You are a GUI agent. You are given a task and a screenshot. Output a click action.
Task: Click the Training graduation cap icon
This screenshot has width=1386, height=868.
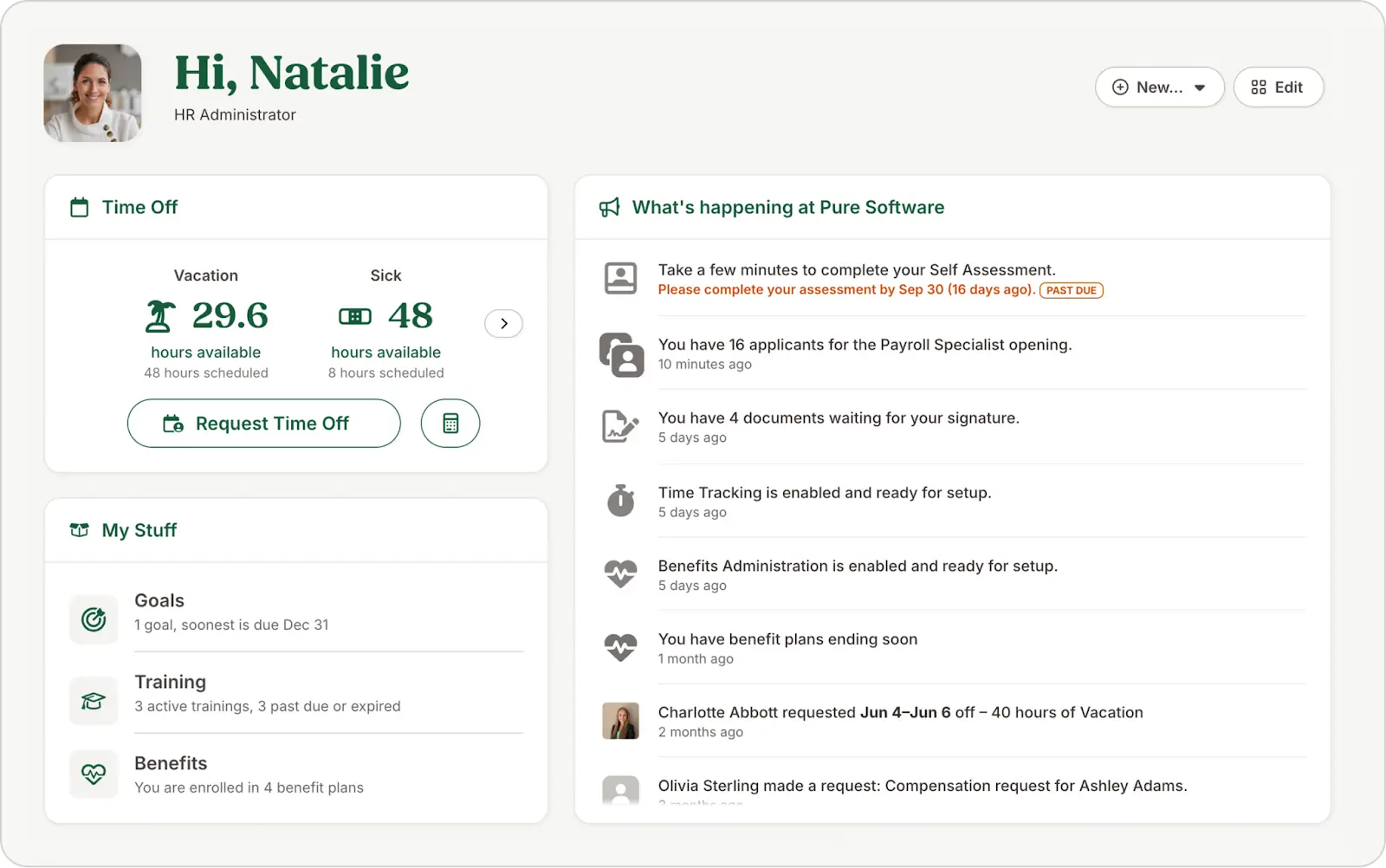click(x=93, y=700)
